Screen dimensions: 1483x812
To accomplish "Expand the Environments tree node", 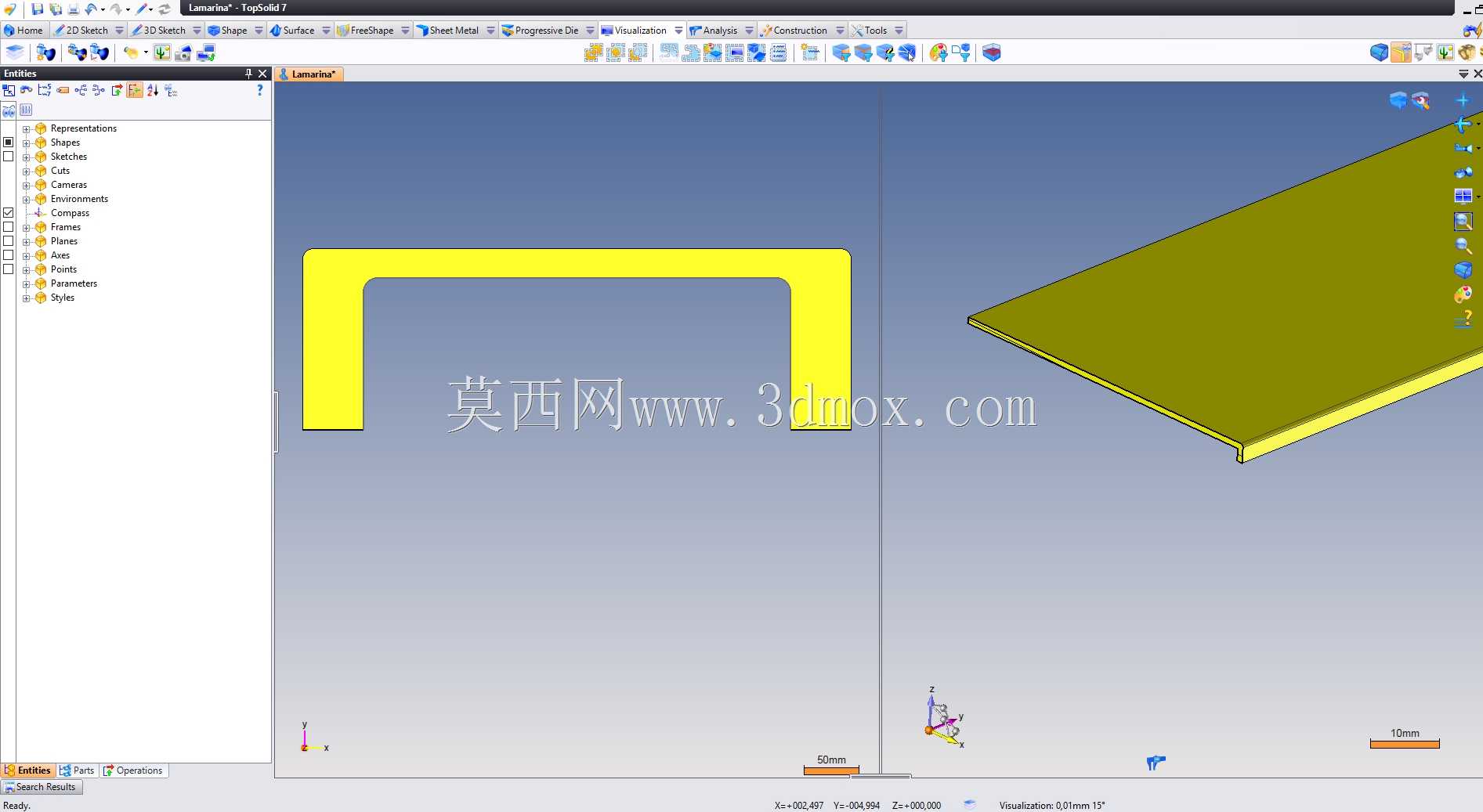I will point(26,199).
